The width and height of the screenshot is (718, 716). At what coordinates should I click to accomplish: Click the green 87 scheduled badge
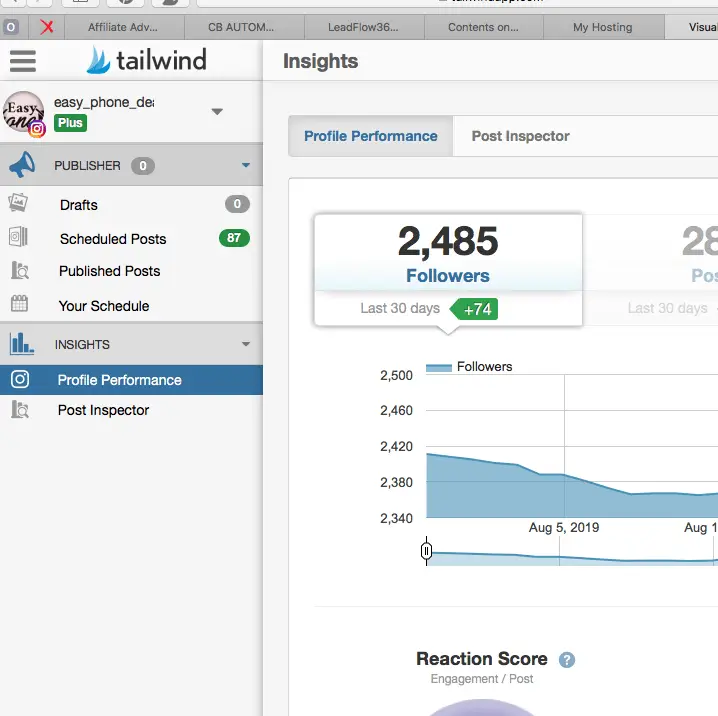234,238
